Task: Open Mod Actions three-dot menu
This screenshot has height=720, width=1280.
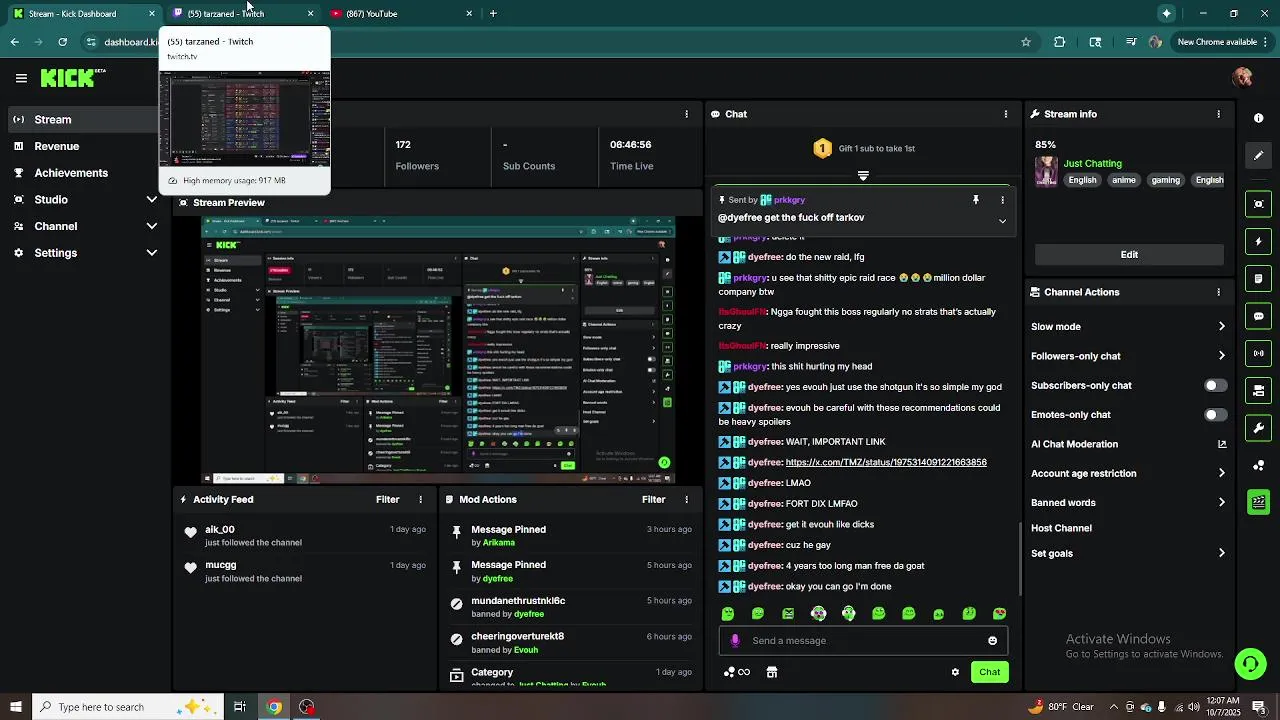Action: 686,499
